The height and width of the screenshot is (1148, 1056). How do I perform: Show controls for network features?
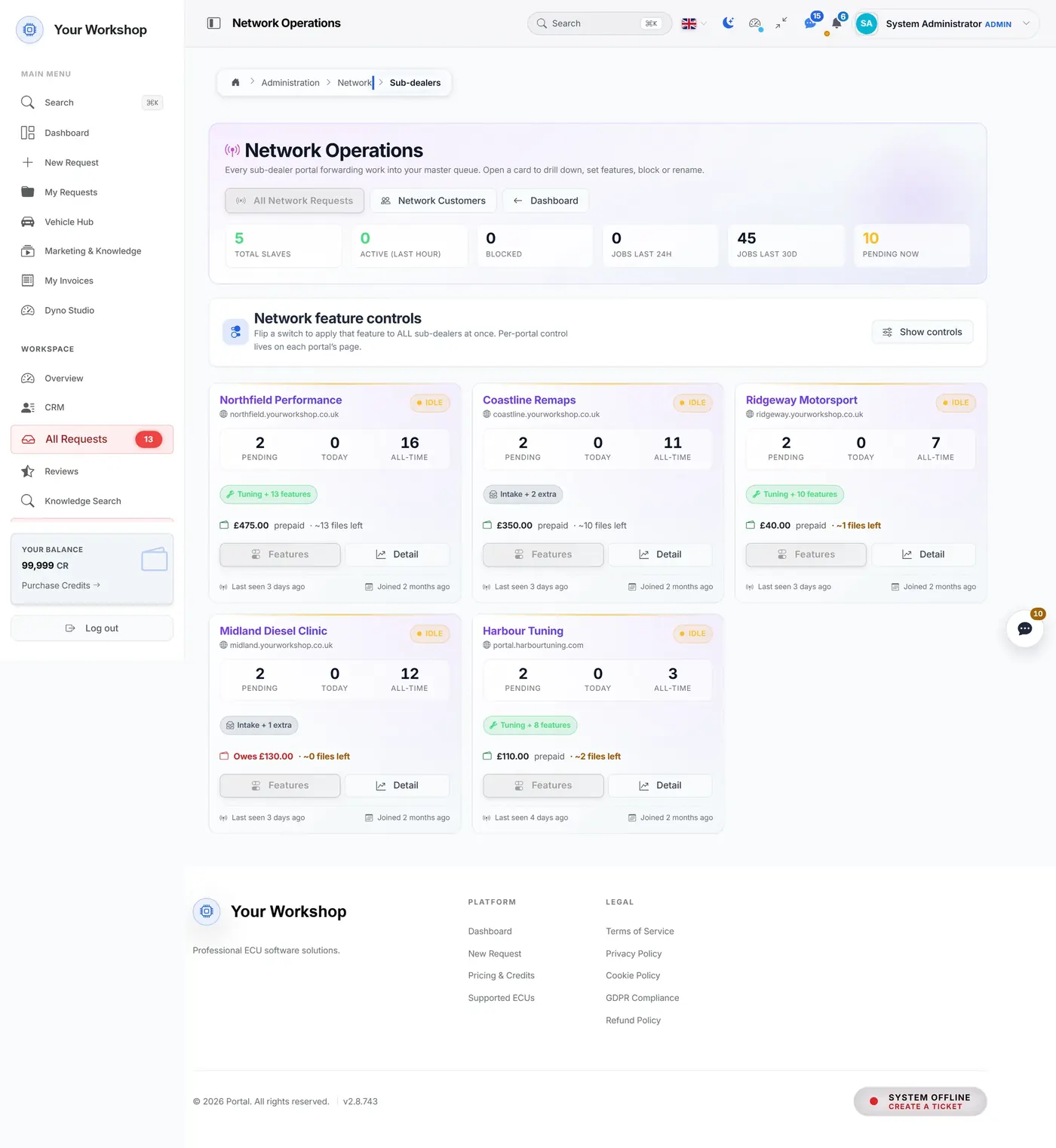tap(922, 332)
